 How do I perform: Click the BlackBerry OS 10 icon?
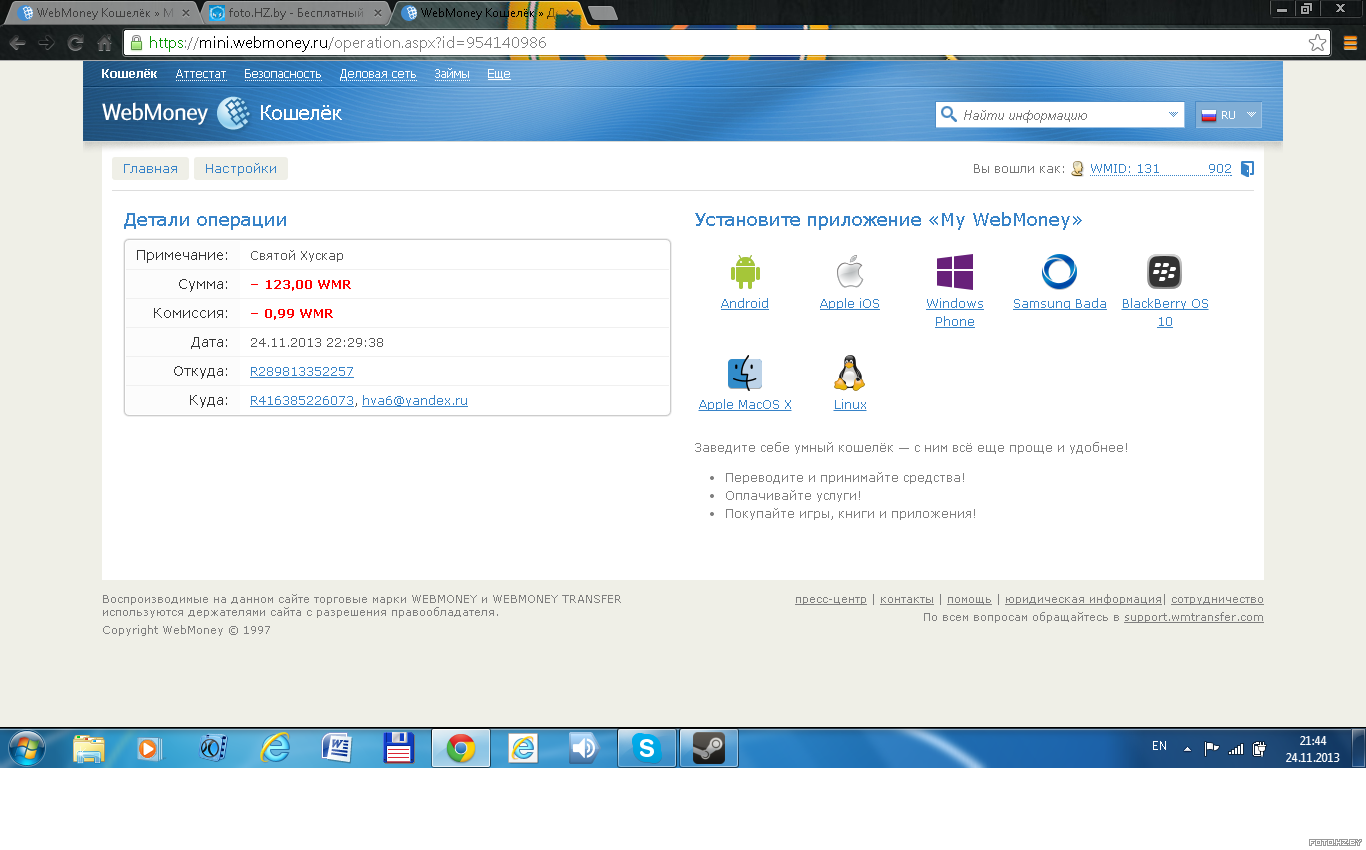pos(1164,272)
